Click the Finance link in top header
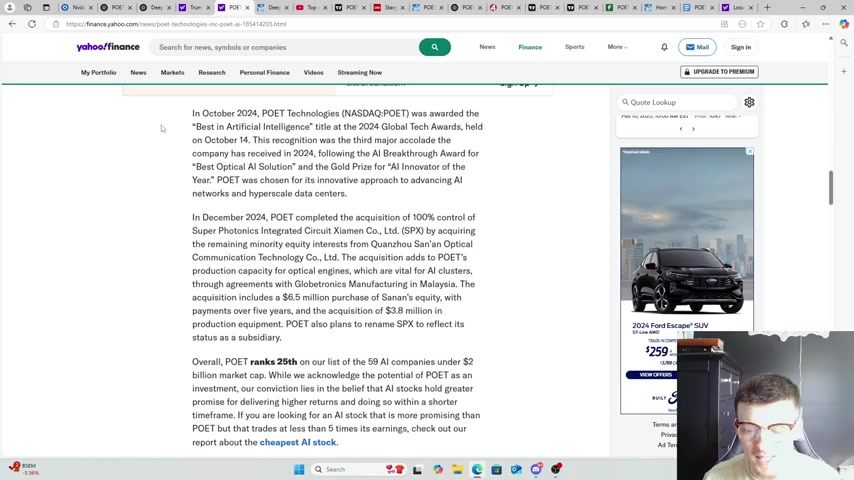The width and height of the screenshot is (854, 480). pyautogui.click(x=530, y=47)
